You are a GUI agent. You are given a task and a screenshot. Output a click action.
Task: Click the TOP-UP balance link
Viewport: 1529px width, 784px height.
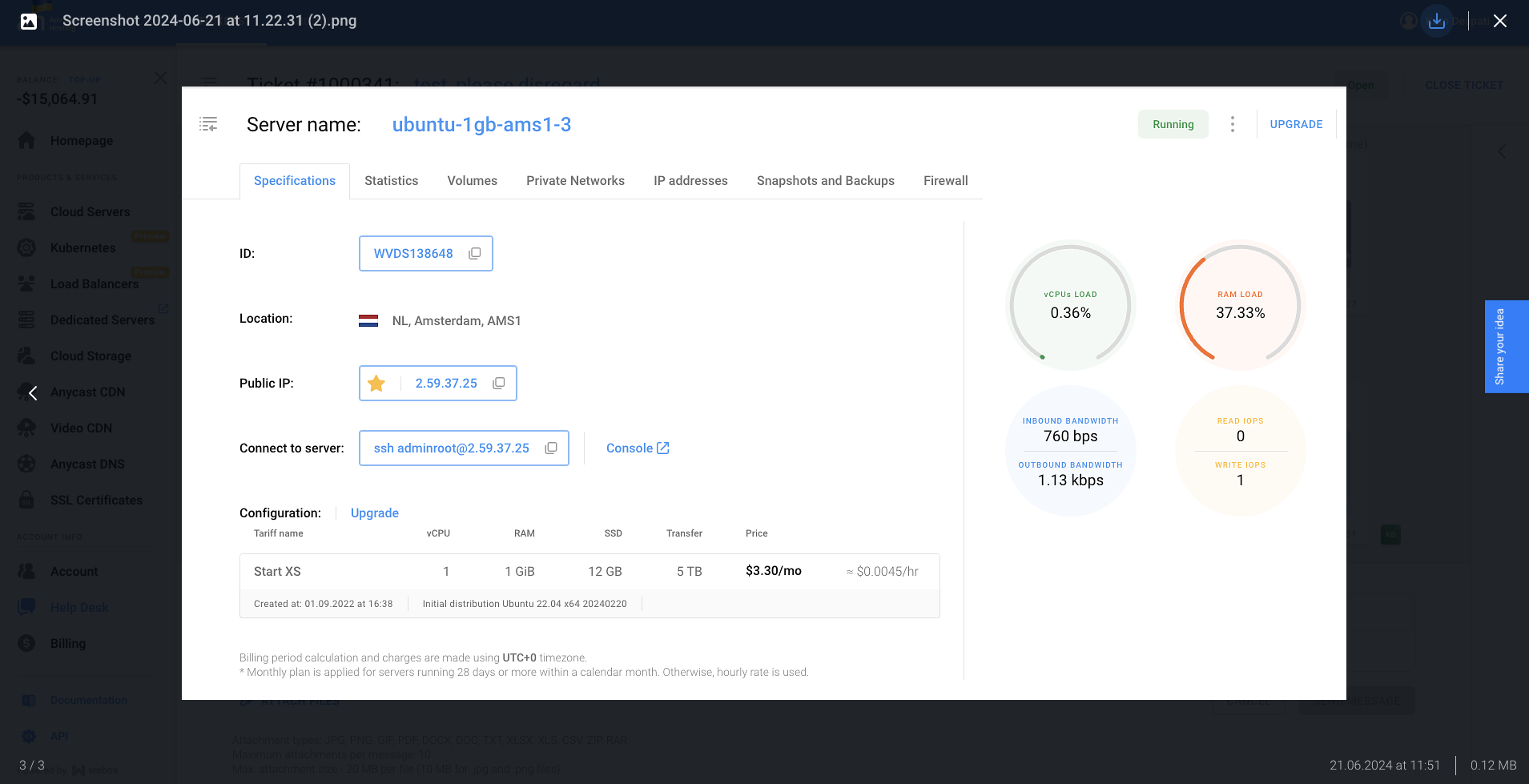pos(85,80)
